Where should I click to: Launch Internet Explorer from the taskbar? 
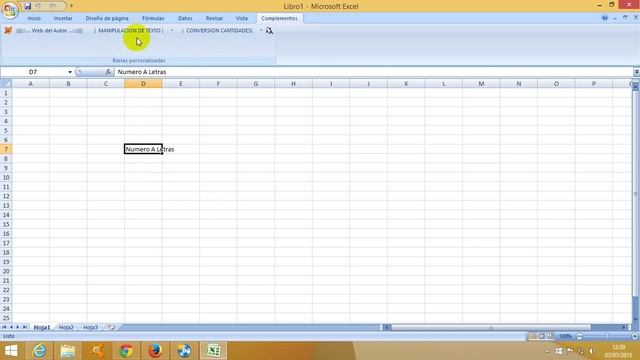[x=39, y=351]
